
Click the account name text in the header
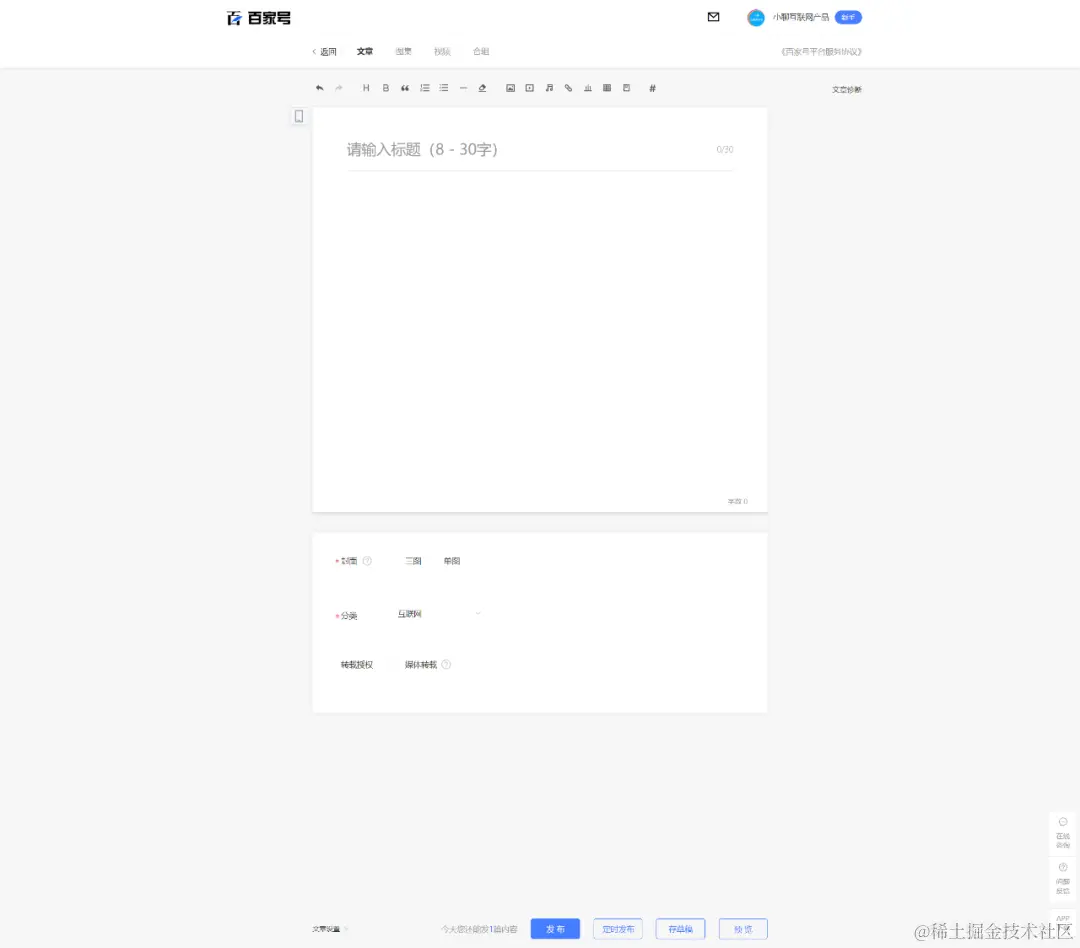[x=800, y=18]
